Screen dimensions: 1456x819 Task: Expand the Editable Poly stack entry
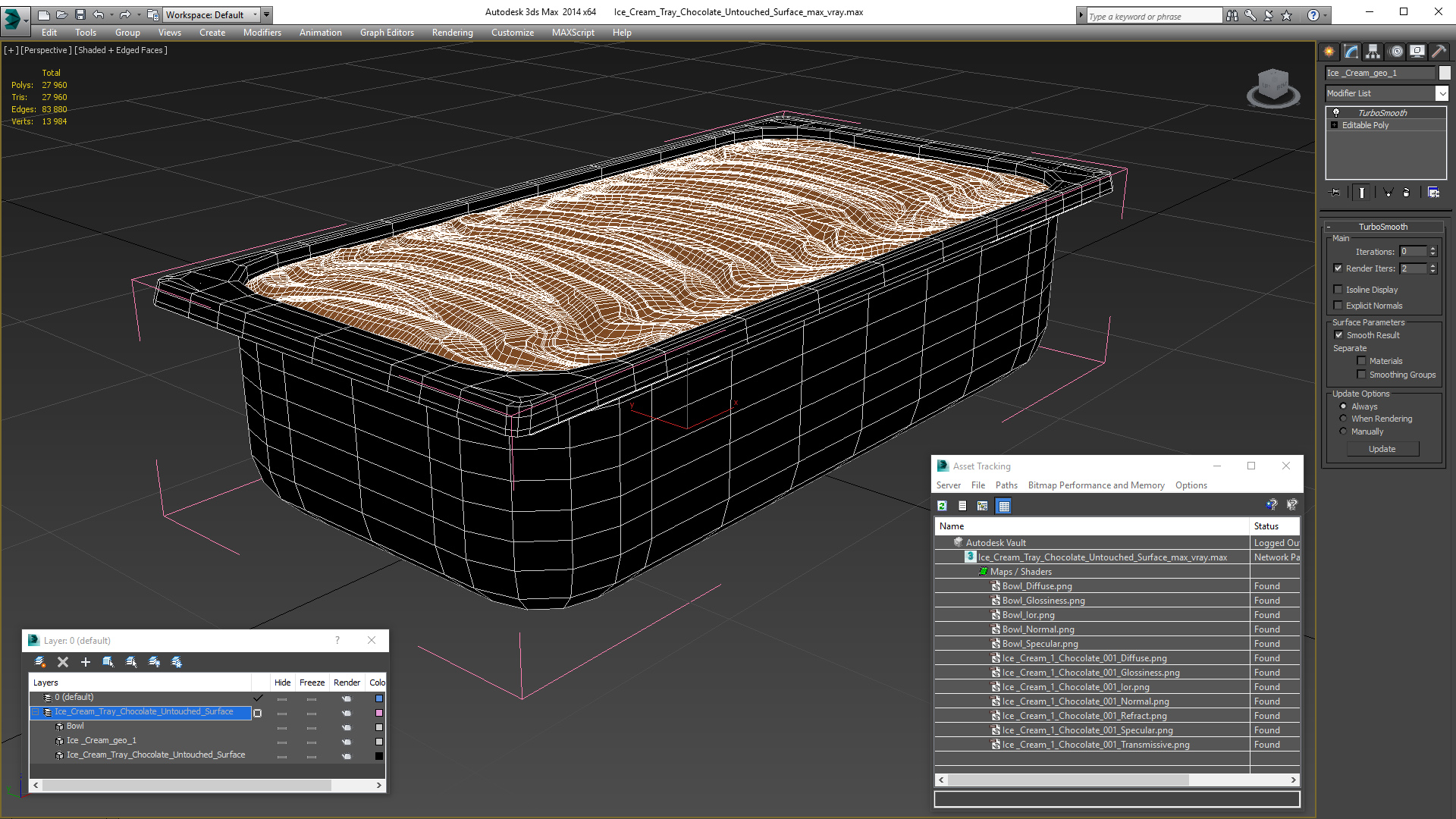pyautogui.click(x=1334, y=125)
